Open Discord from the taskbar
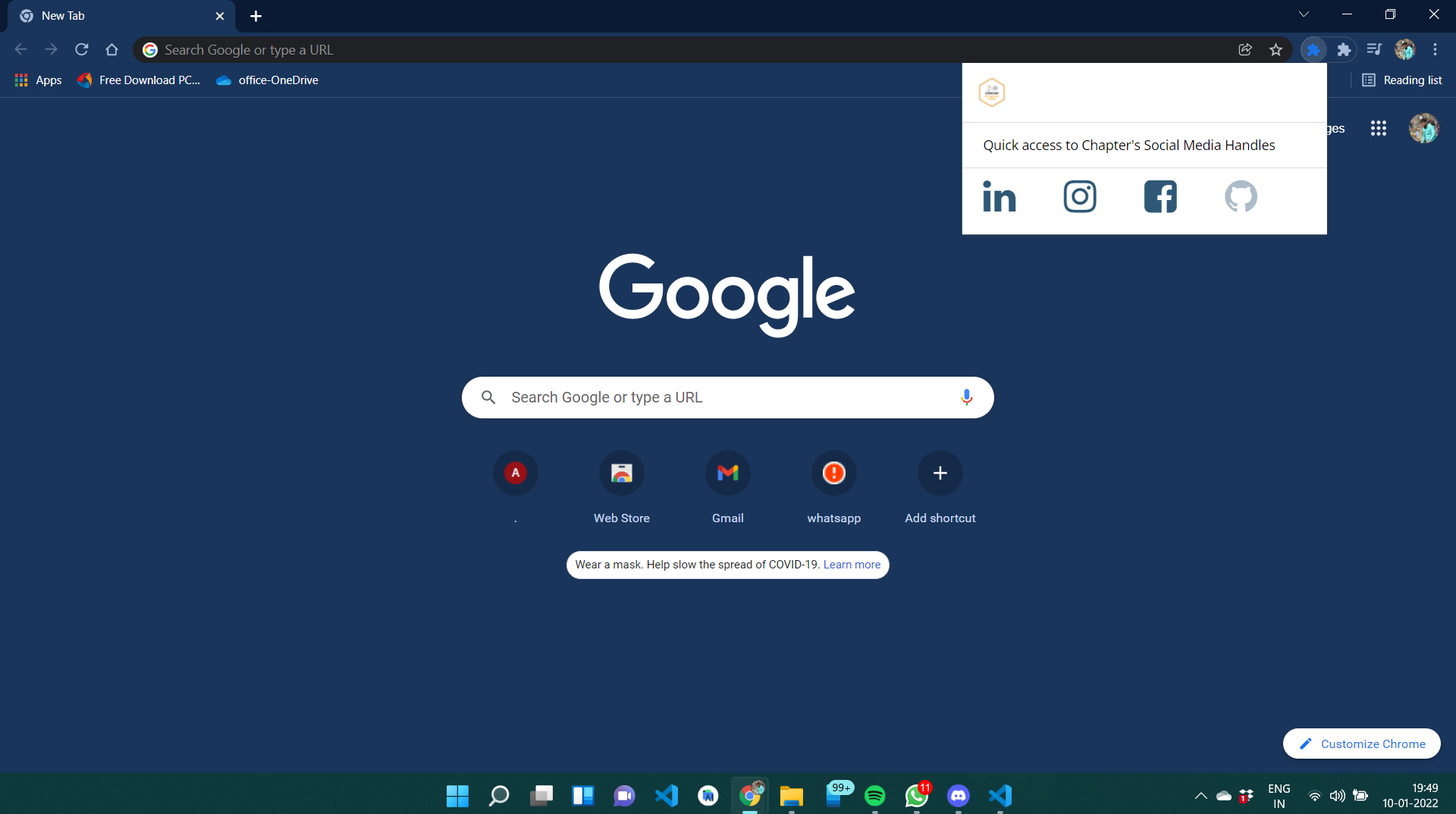The image size is (1456, 814). click(959, 796)
